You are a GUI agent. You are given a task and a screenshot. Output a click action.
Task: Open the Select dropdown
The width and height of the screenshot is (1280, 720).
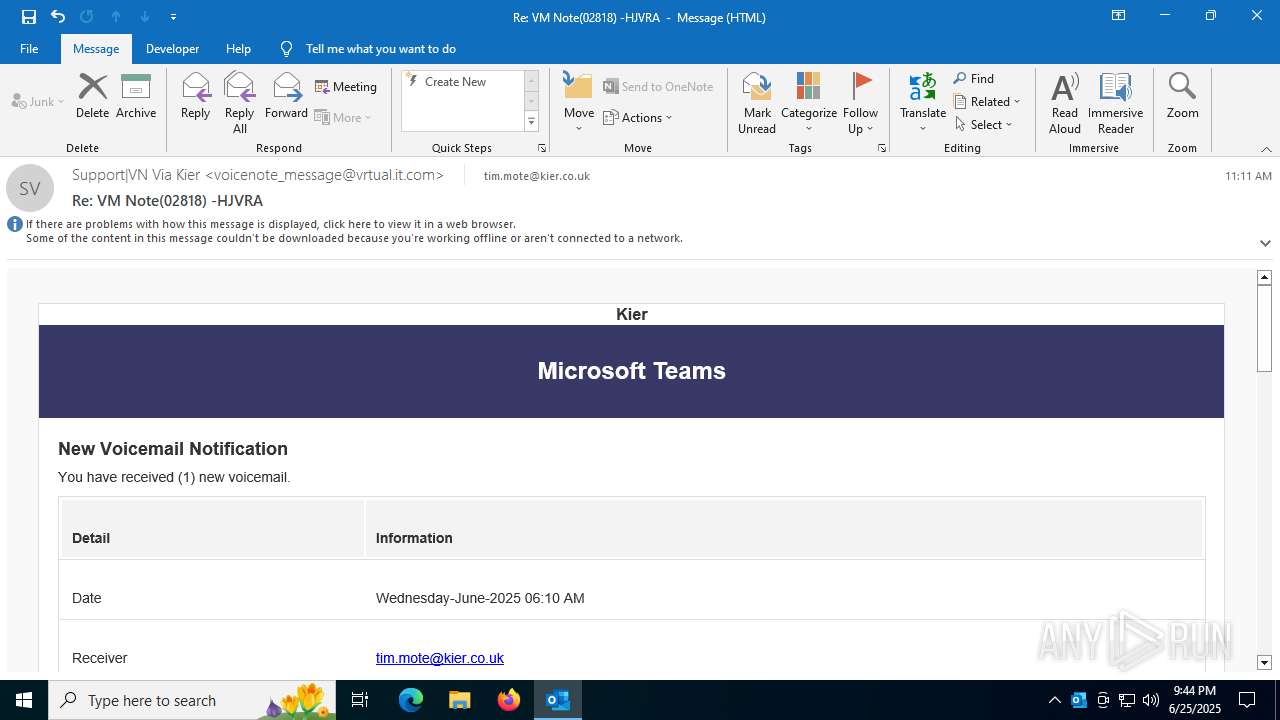[984, 125]
